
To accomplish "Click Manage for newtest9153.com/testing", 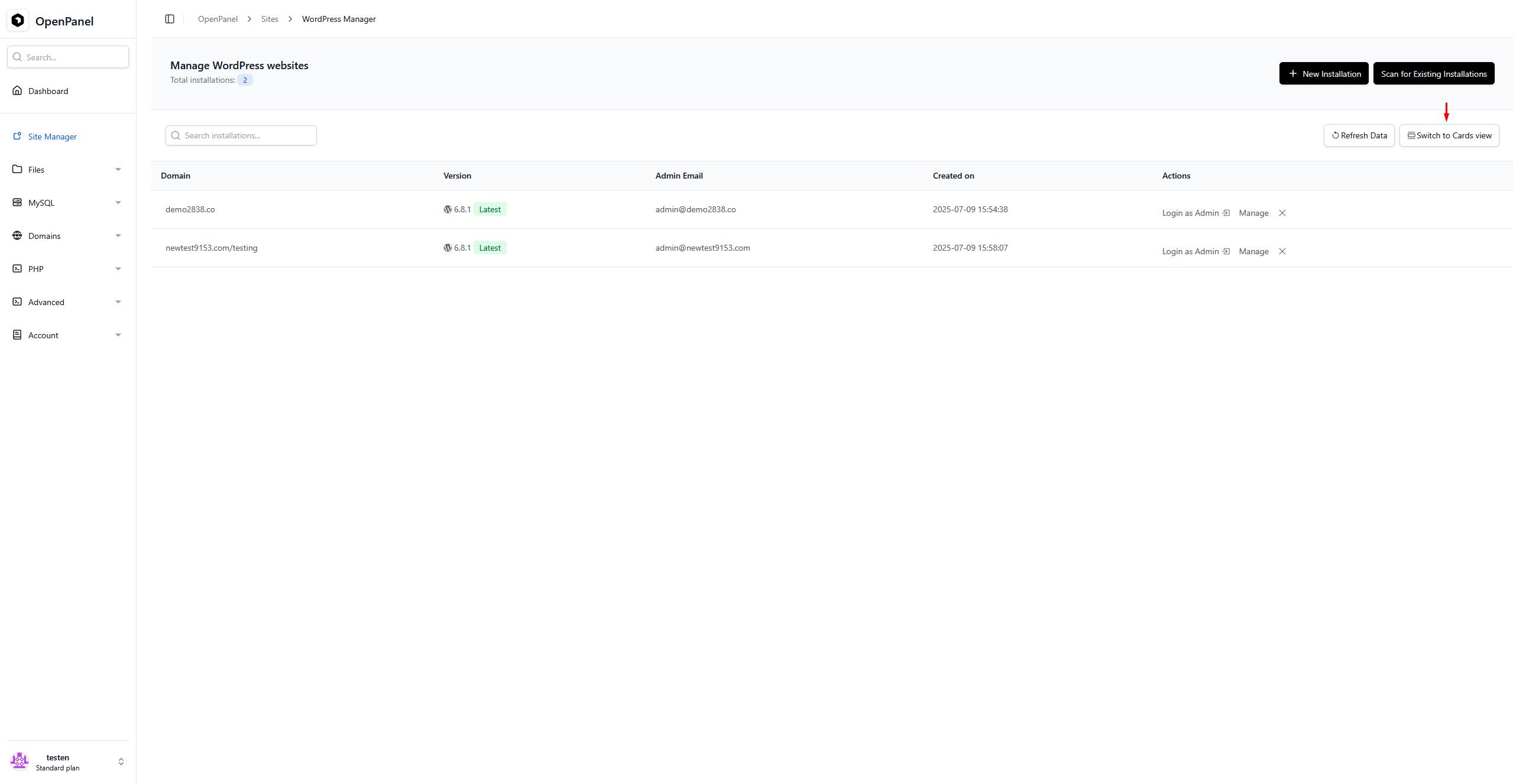I will (1253, 251).
